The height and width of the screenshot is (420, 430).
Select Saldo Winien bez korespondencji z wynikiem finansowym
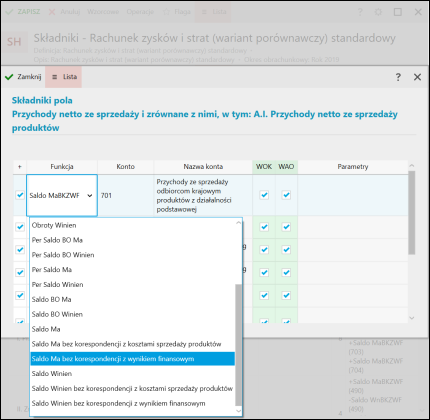pyautogui.click(x=133, y=403)
